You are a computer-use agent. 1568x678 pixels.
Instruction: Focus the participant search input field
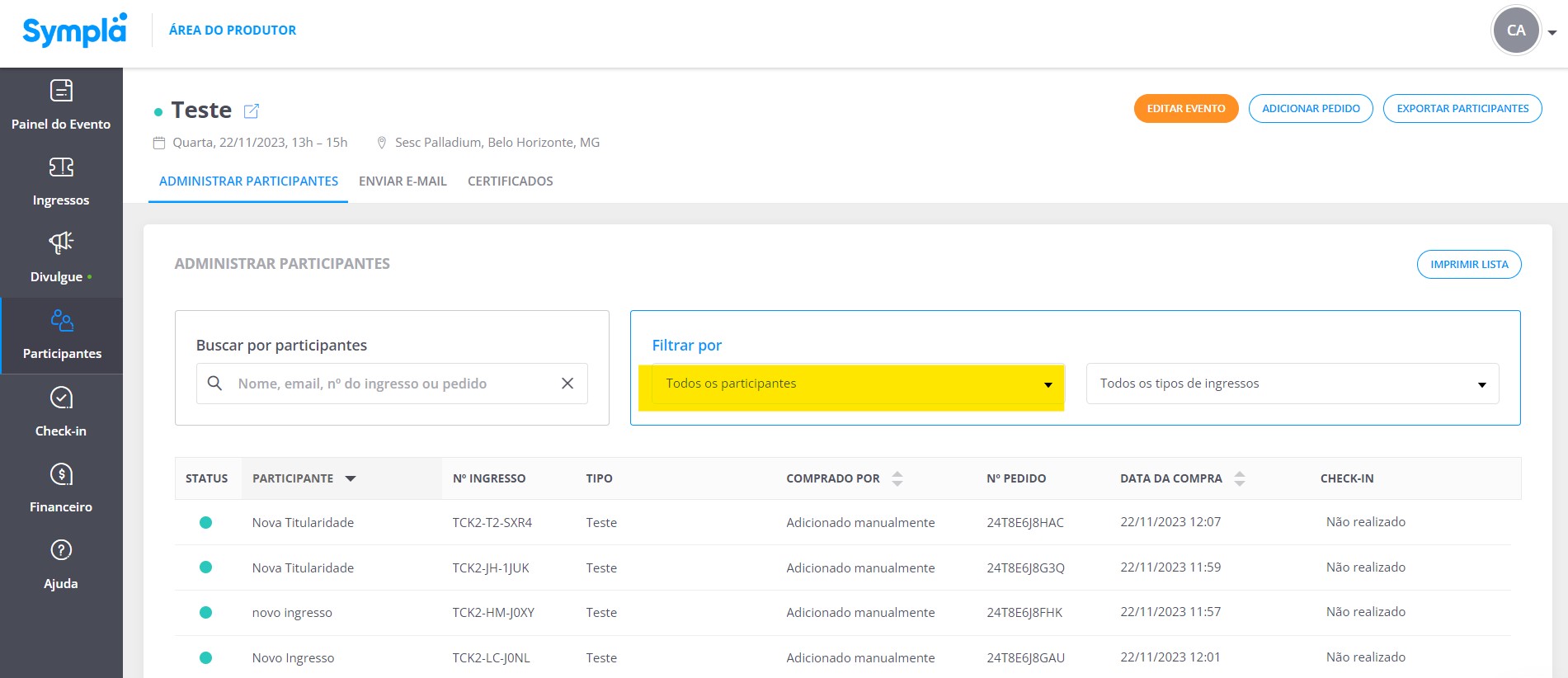click(392, 384)
